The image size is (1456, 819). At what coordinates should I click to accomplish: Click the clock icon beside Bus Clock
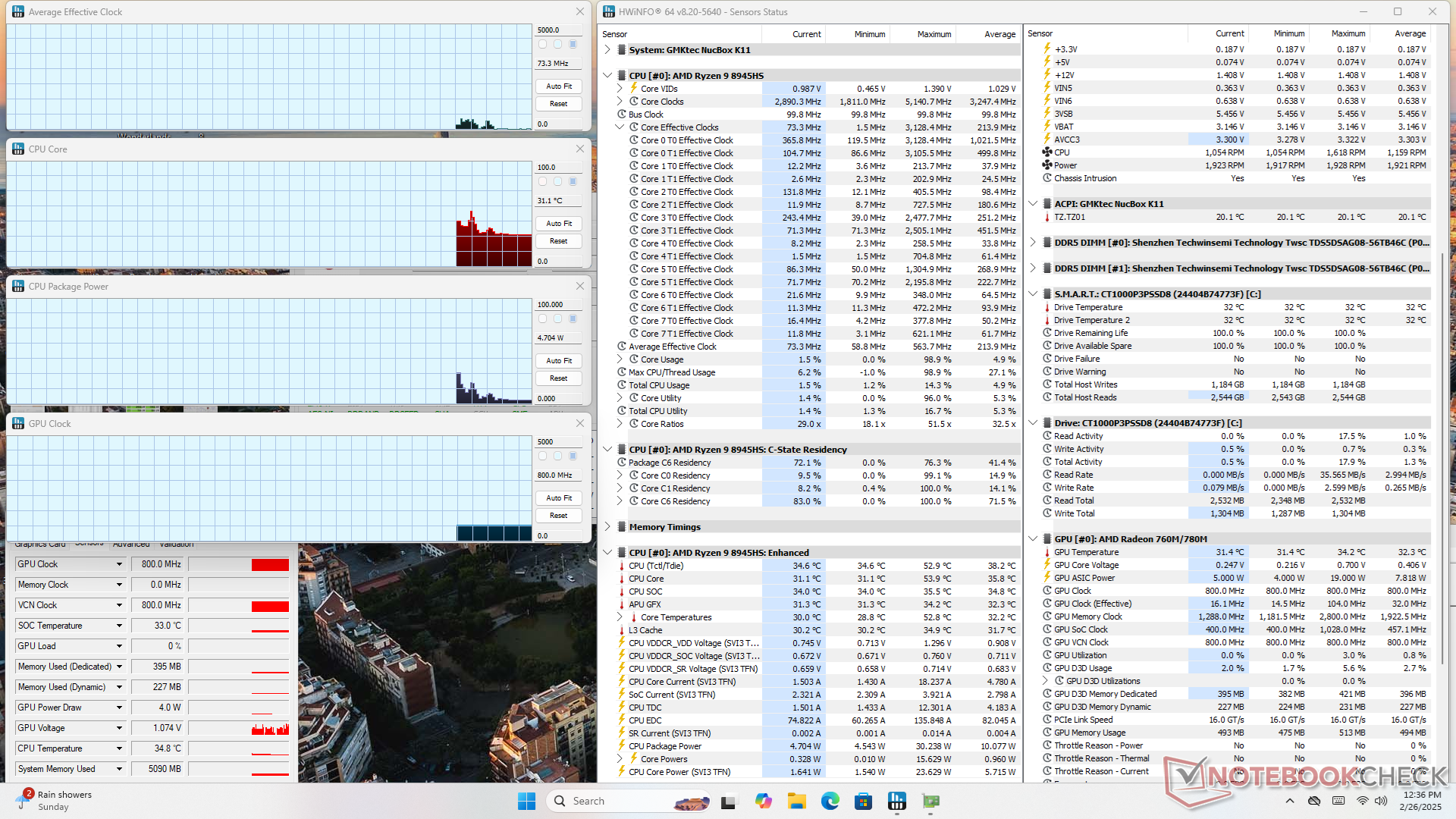pos(622,115)
